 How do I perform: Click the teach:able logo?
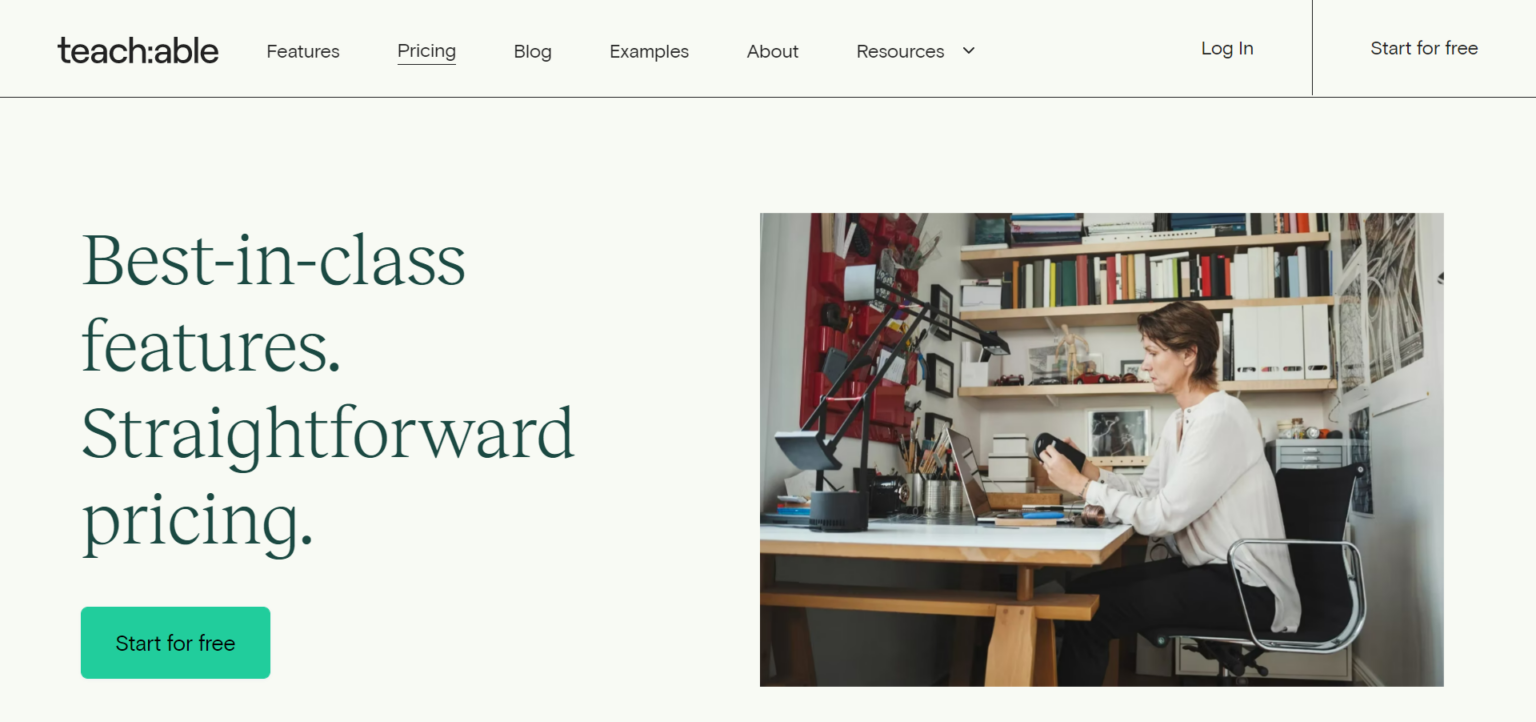pyautogui.click(x=138, y=50)
